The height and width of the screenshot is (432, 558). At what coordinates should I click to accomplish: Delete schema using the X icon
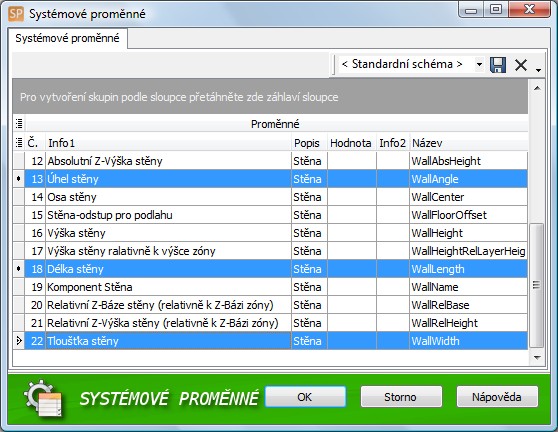[x=521, y=65]
